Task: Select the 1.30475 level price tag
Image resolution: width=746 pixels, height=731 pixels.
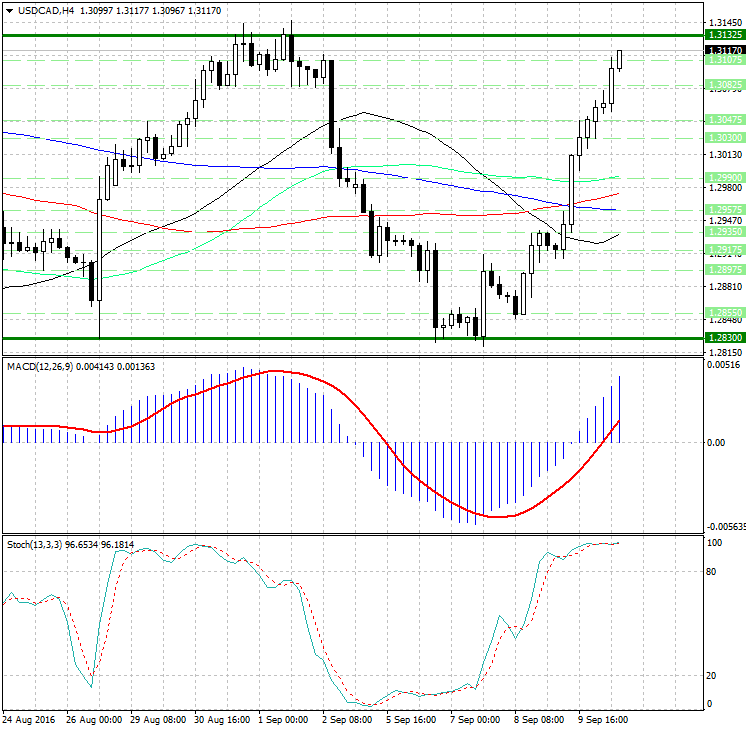Action: click(x=723, y=119)
